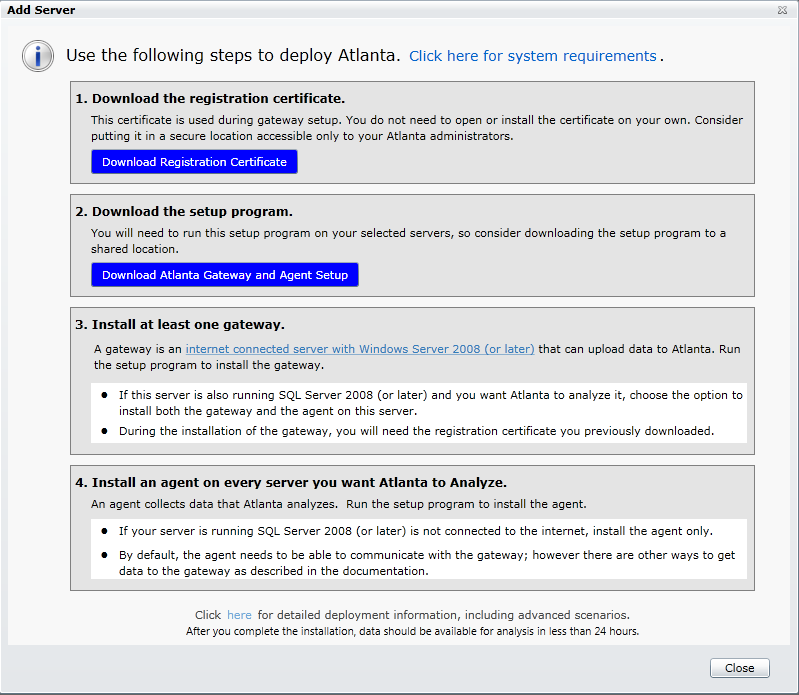
Task: Click Download Registration Certificate button
Action: pos(194,162)
